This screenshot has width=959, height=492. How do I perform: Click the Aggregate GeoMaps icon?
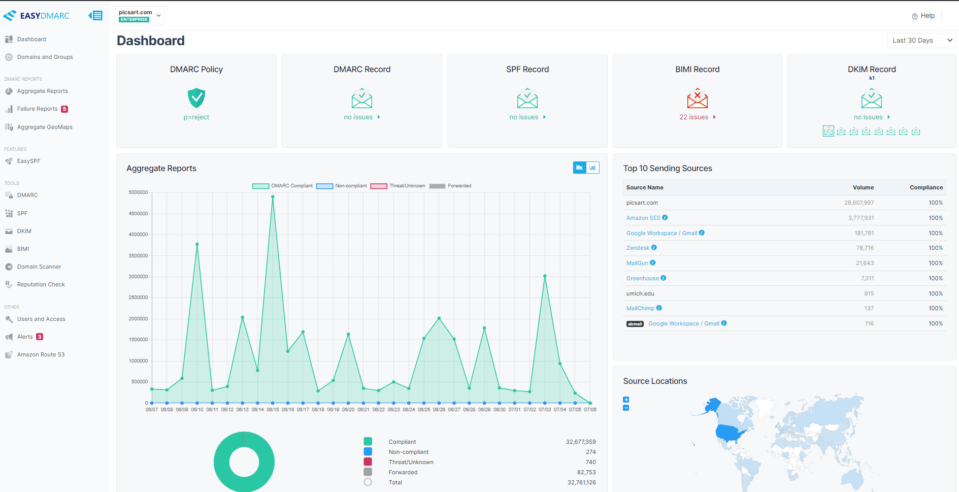(9, 127)
